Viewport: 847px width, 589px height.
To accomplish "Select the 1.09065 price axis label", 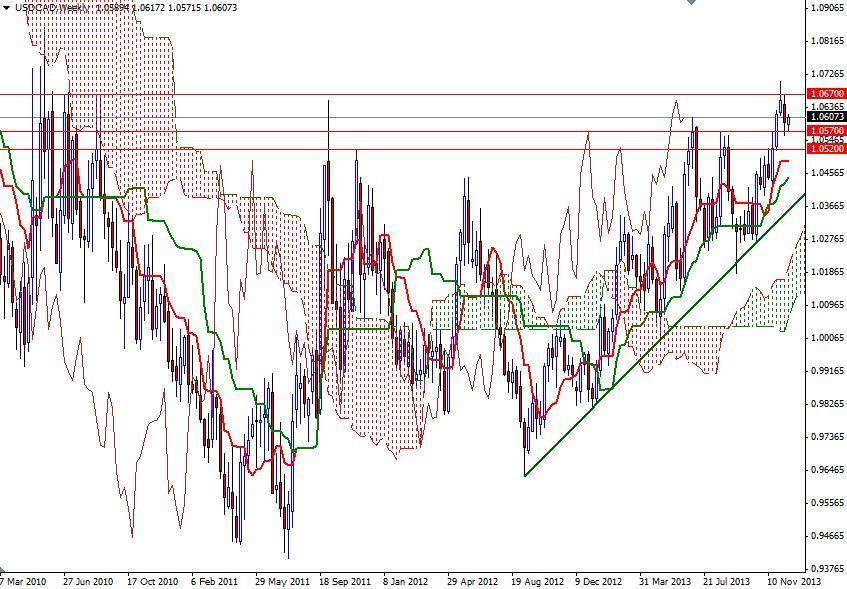I will pos(827,7).
